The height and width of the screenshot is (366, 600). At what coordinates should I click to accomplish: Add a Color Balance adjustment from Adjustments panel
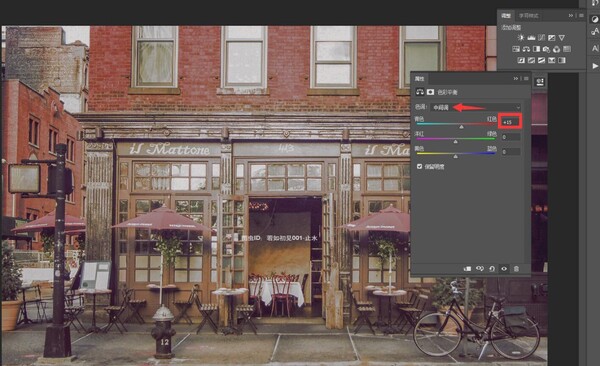[x=526, y=49]
